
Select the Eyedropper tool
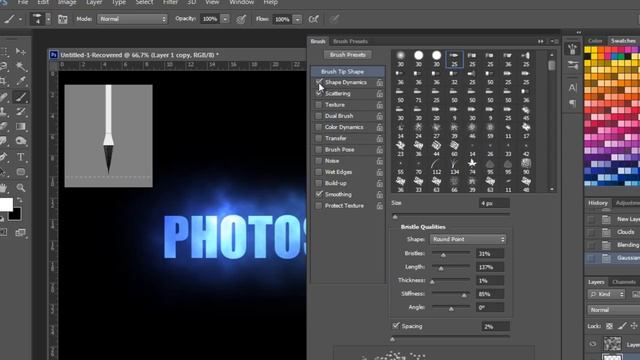point(20,81)
